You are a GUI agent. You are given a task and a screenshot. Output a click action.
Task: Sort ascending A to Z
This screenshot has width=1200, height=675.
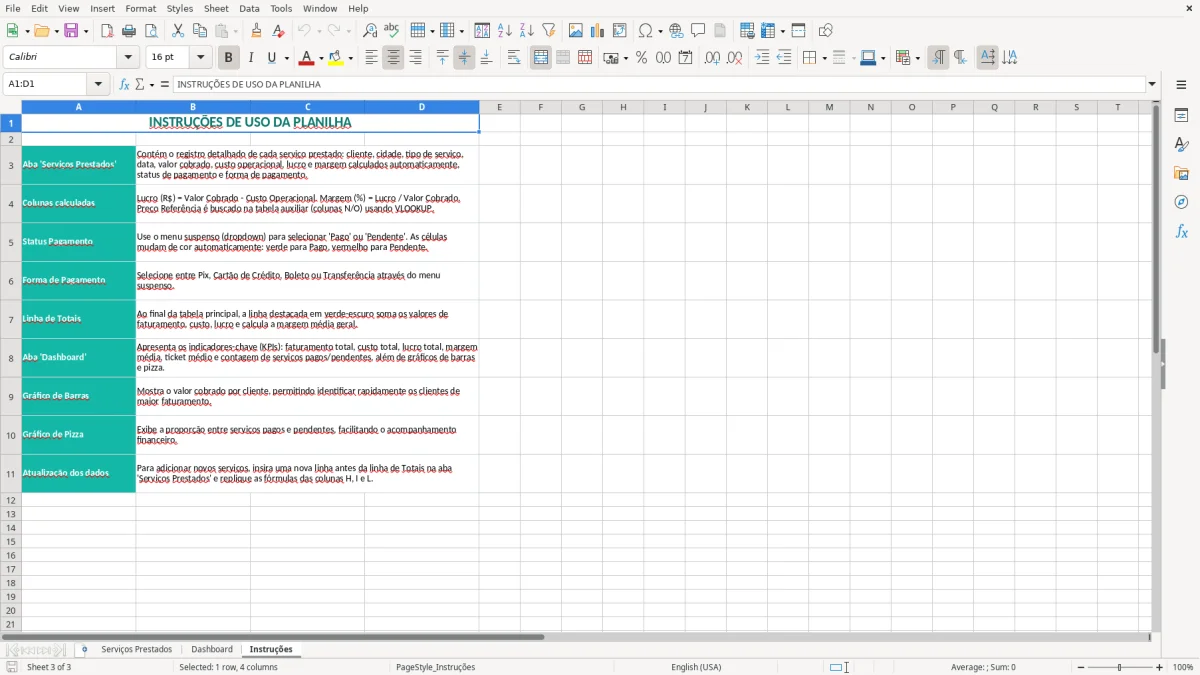505,31
